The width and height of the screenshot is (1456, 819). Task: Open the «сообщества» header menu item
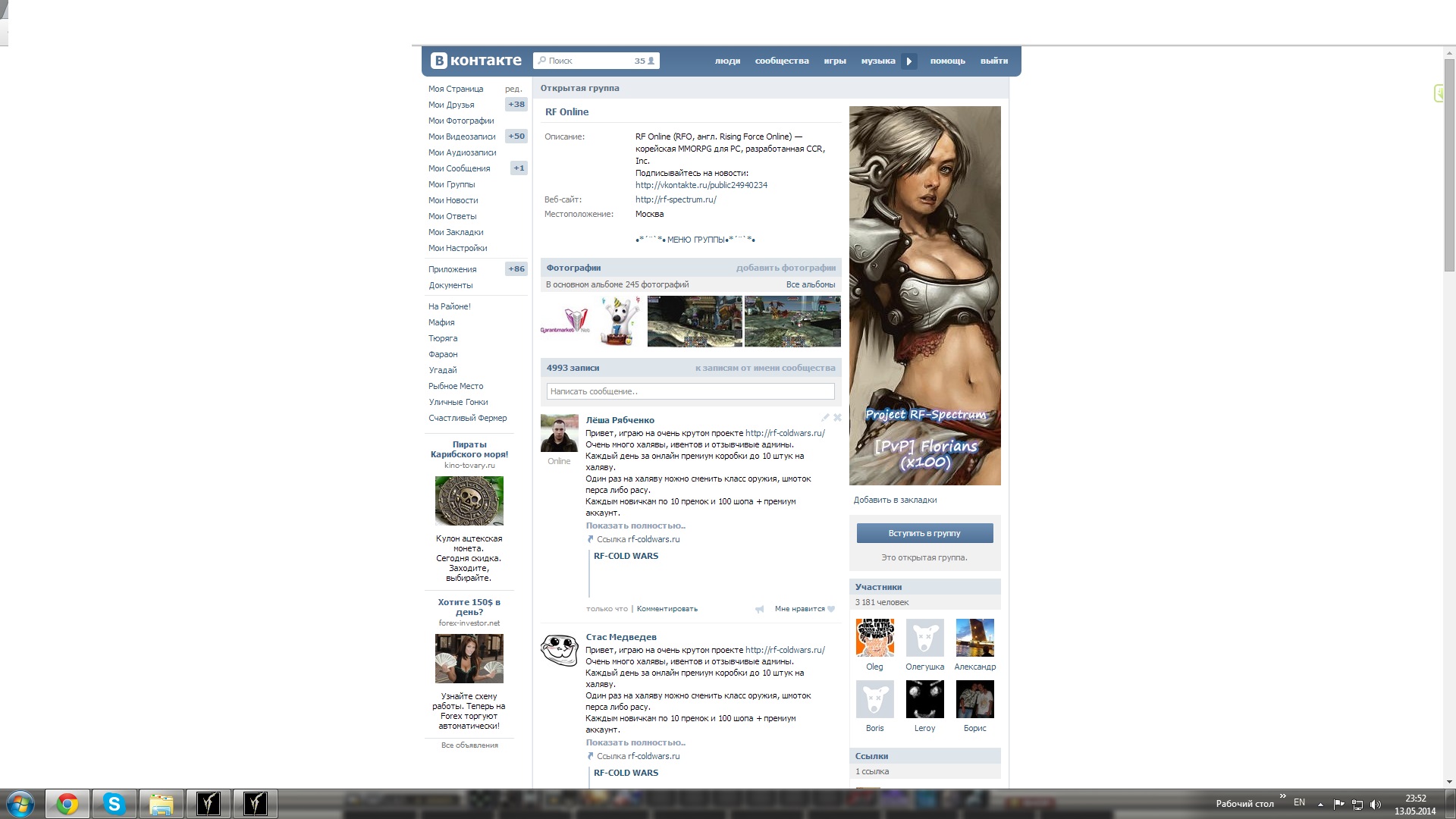pos(781,61)
